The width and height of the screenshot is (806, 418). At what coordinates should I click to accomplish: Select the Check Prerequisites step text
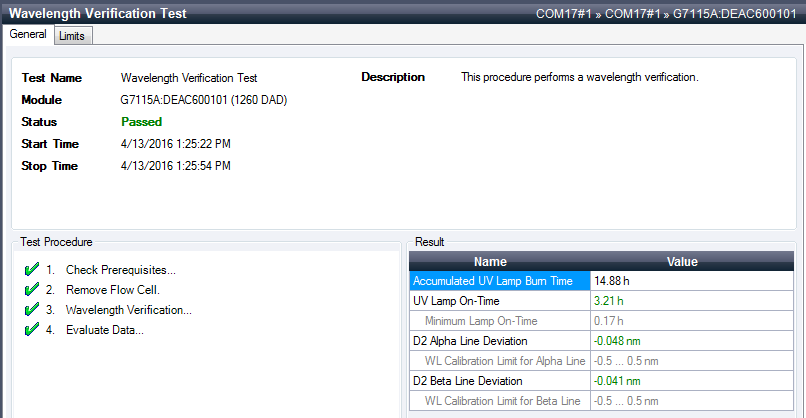[120, 270]
